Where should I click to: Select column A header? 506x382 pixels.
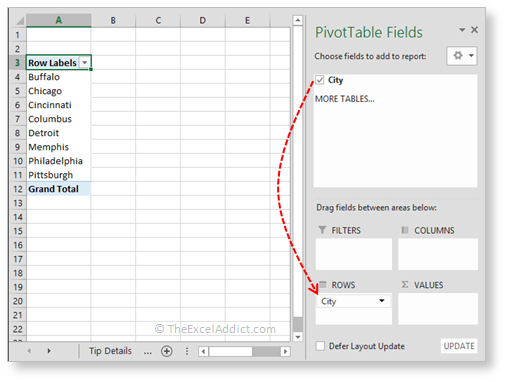point(59,20)
